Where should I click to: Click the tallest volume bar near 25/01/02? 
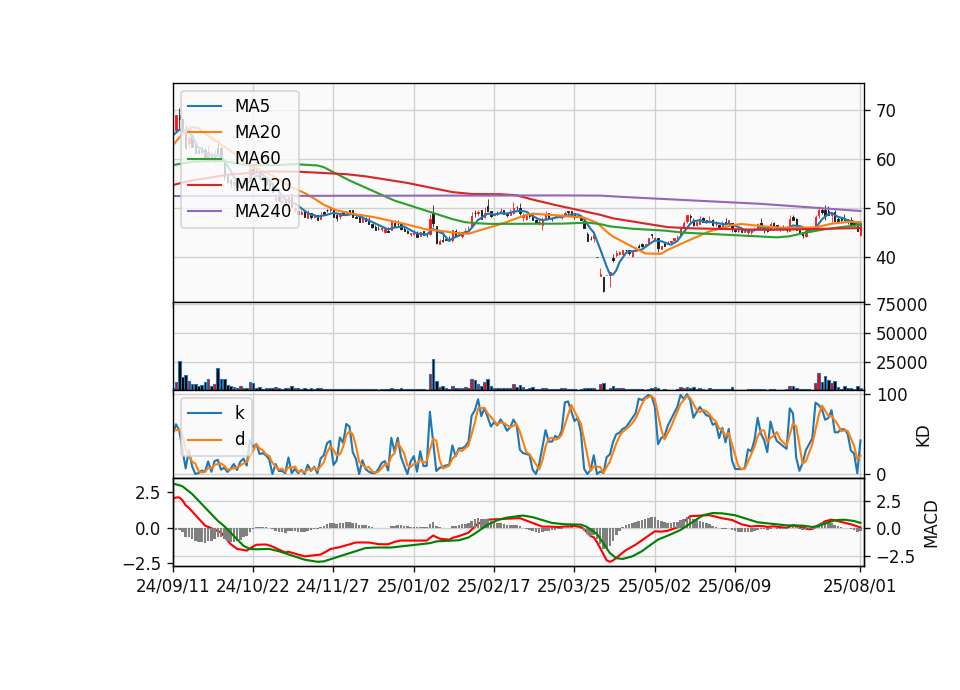433,375
